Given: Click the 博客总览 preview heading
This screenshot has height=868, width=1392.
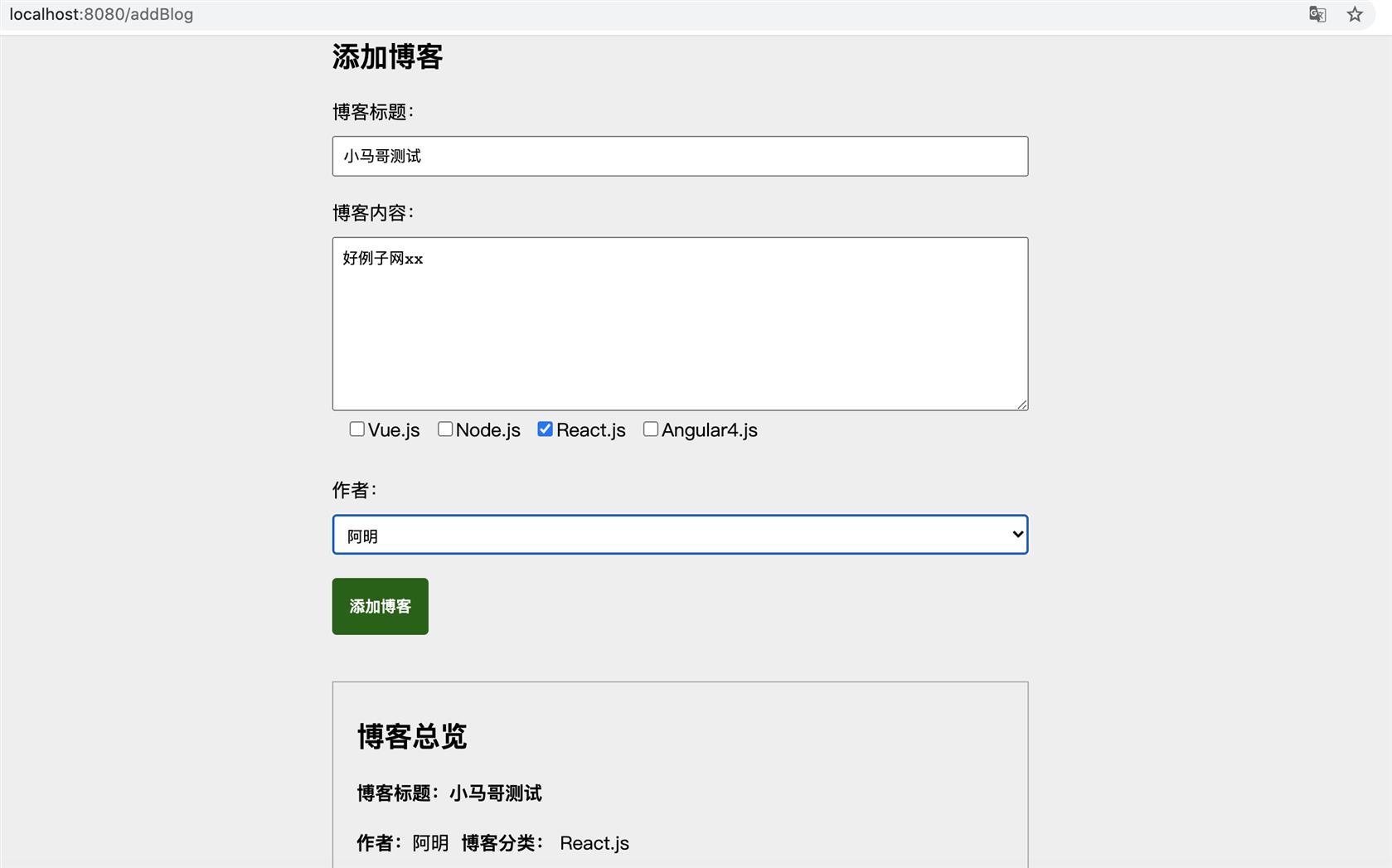Looking at the screenshot, I should [412, 736].
